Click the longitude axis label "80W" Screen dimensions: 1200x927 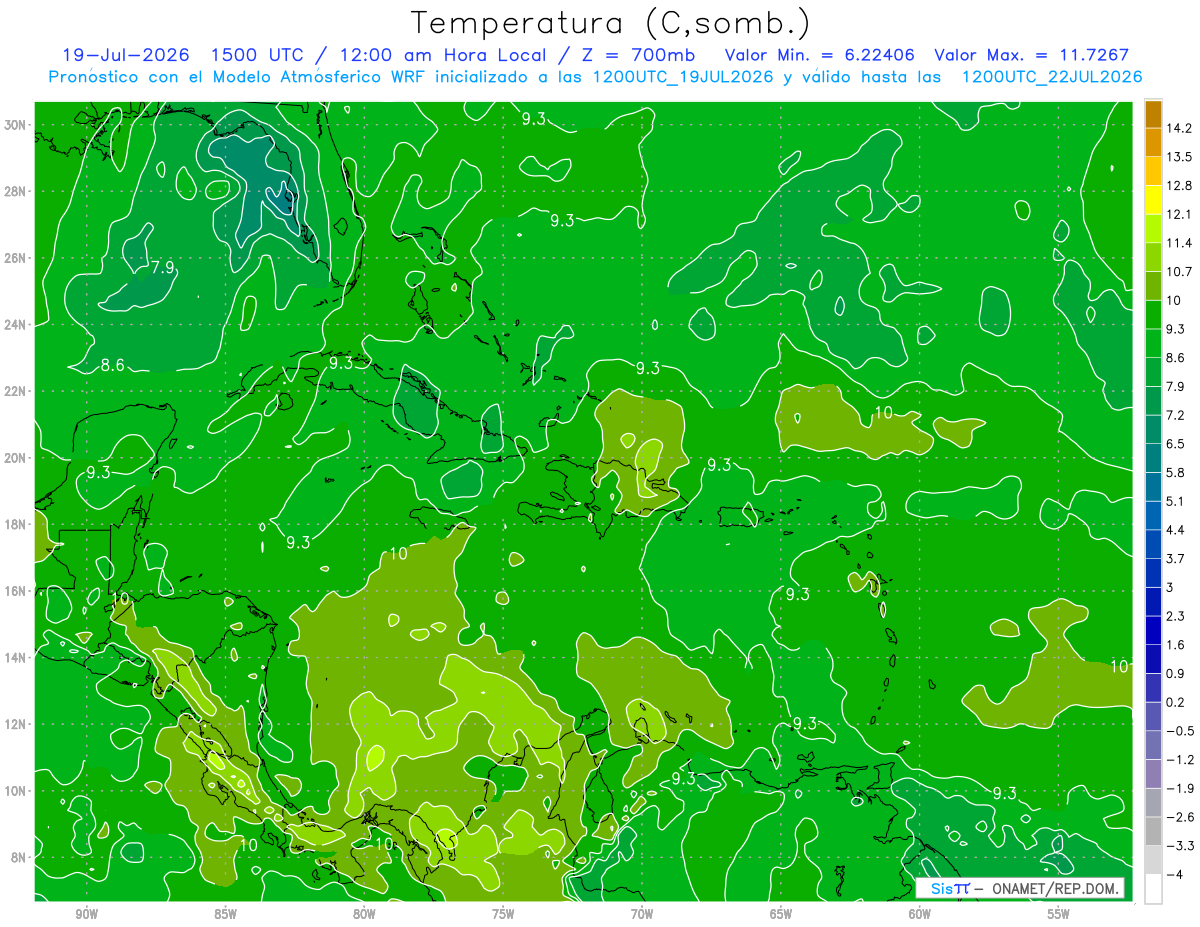tap(364, 914)
